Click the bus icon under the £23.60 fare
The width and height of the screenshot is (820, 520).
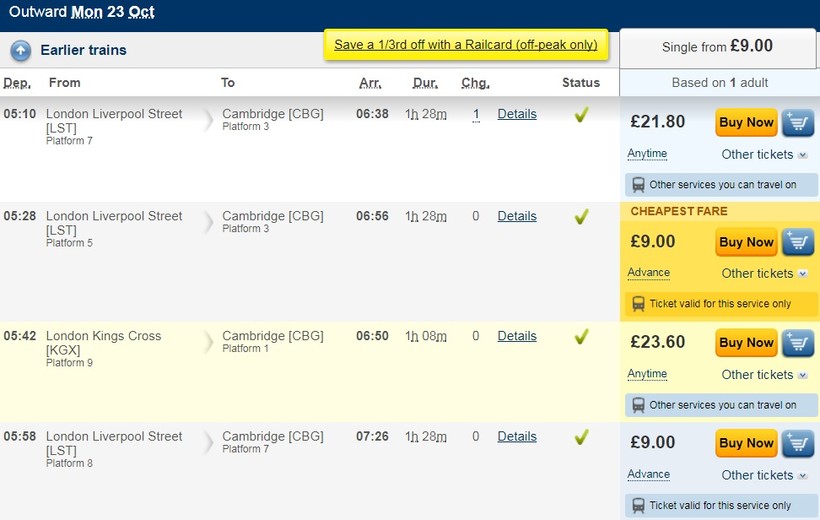point(637,405)
